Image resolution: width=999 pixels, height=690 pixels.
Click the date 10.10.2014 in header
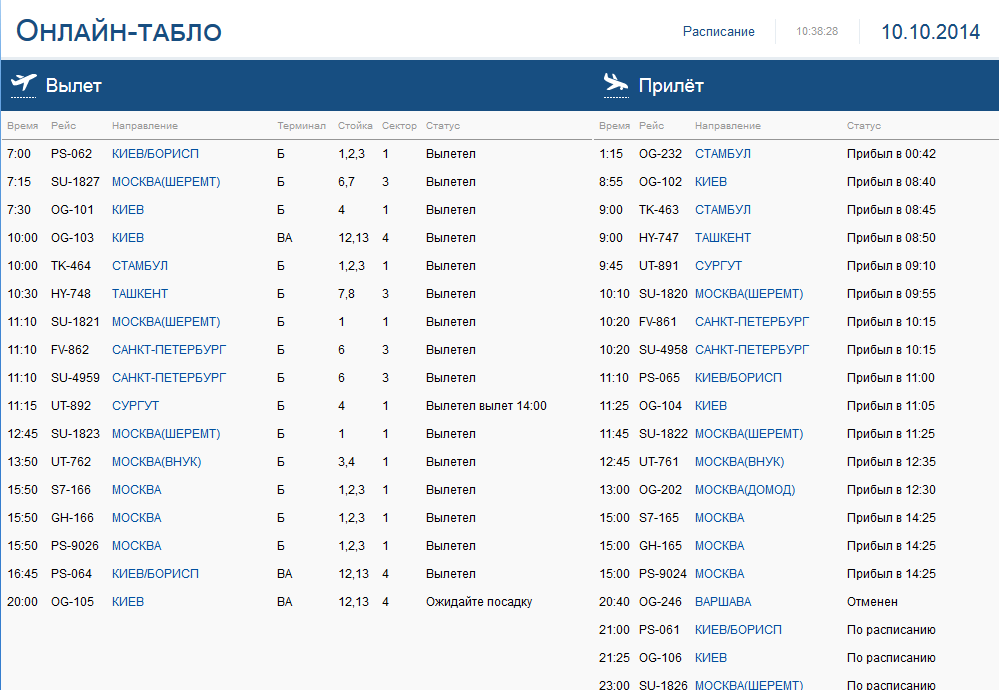click(930, 32)
